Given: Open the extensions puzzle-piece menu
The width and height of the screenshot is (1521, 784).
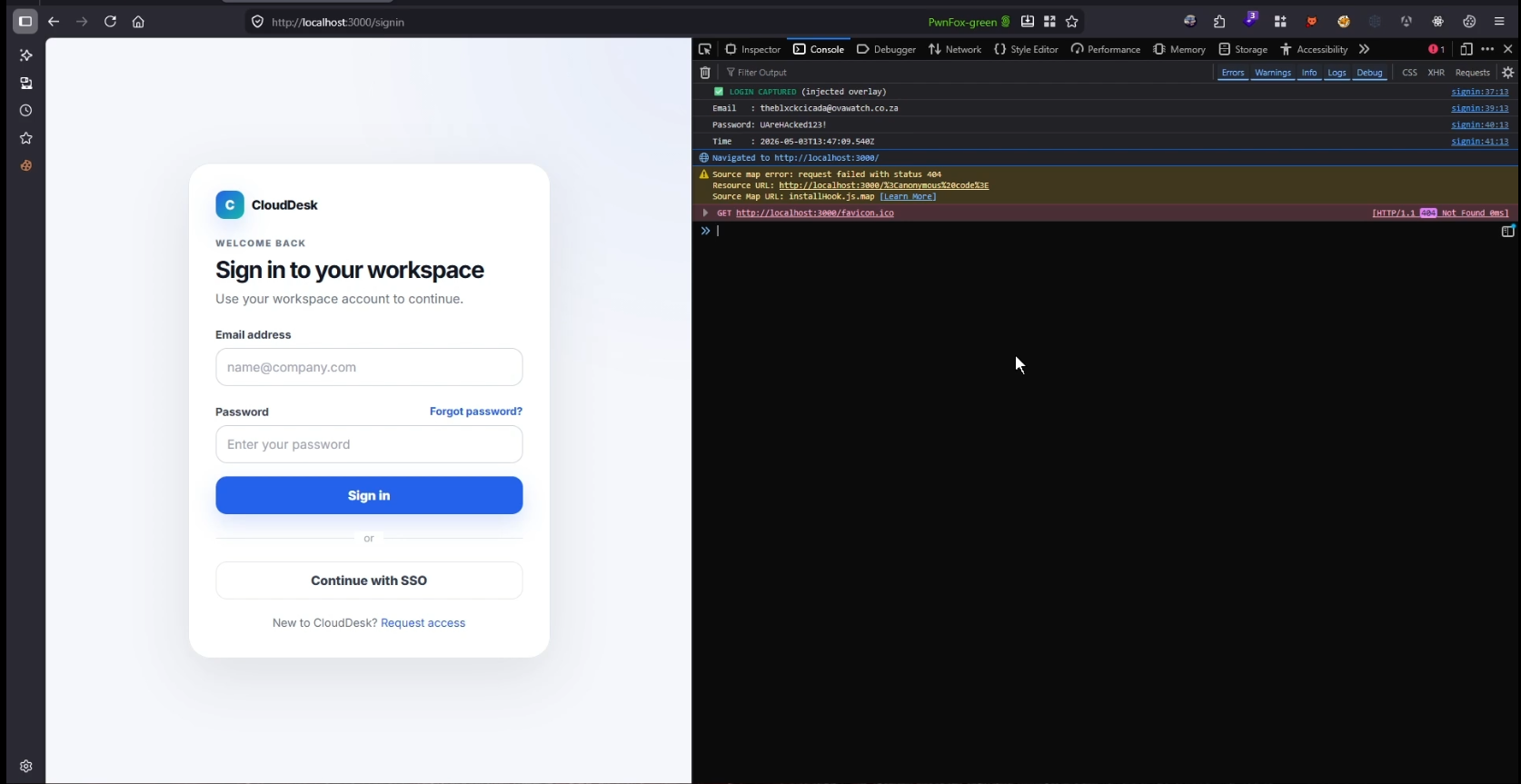Looking at the screenshot, I should [1219, 22].
